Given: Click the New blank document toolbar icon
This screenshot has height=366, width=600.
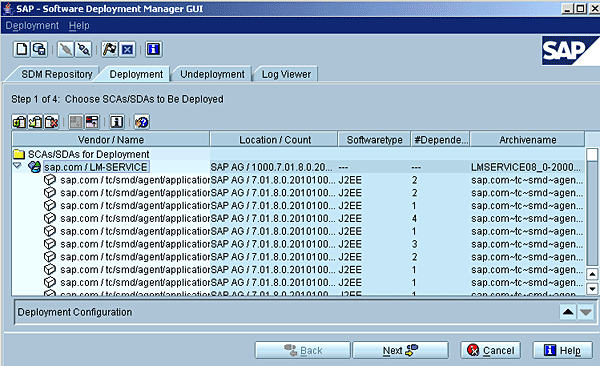Looking at the screenshot, I should click(x=22, y=49).
